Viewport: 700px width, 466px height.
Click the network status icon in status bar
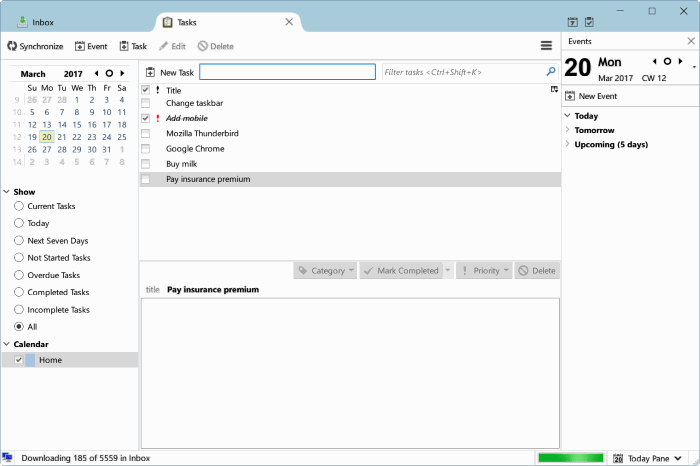[7, 458]
